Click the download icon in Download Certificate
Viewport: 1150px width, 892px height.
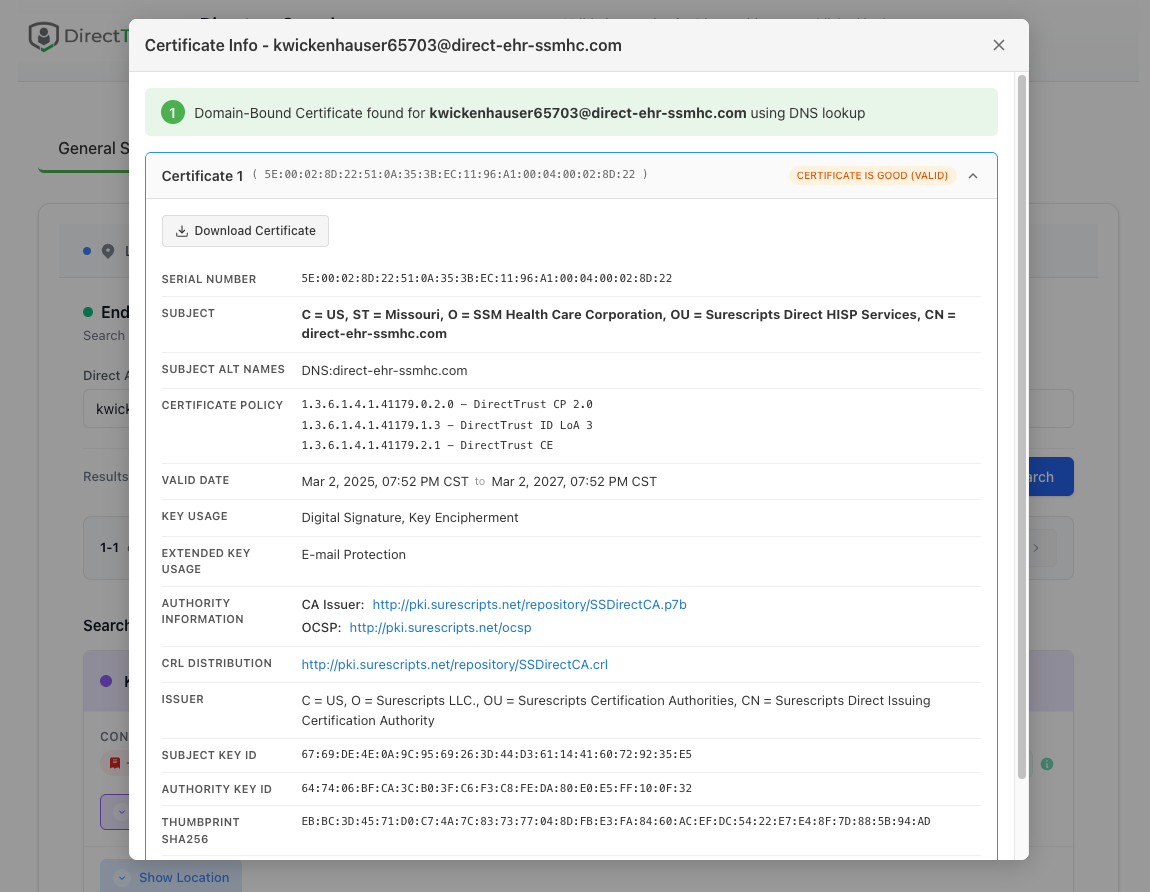(x=182, y=231)
